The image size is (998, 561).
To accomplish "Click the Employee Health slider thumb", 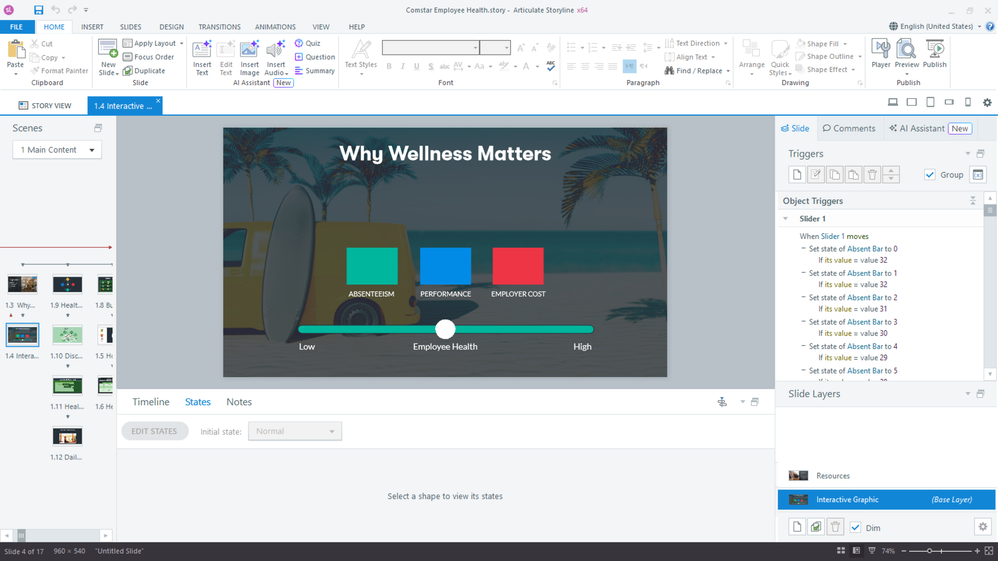I will click(445, 329).
